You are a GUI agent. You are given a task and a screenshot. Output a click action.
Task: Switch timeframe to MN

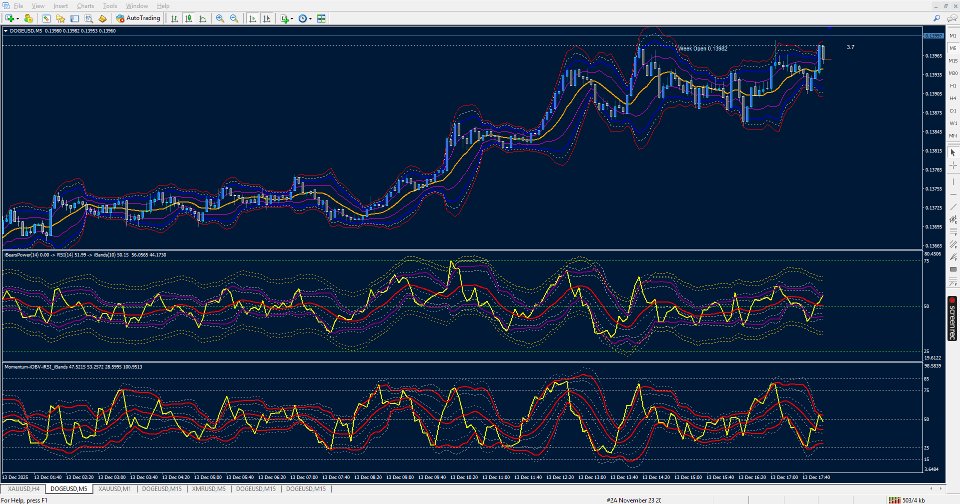(953, 135)
